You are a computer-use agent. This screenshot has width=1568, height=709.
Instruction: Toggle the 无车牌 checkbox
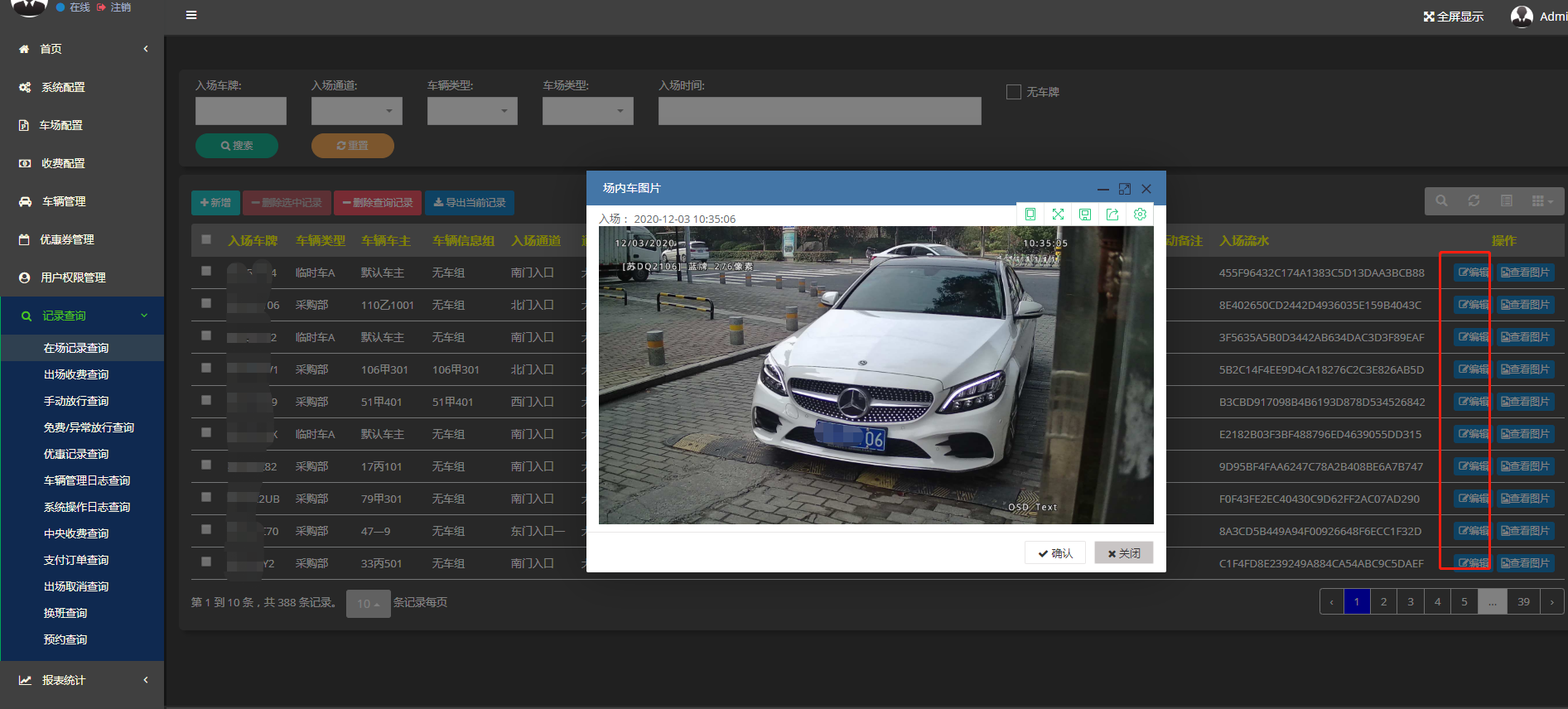(1013, 92)
